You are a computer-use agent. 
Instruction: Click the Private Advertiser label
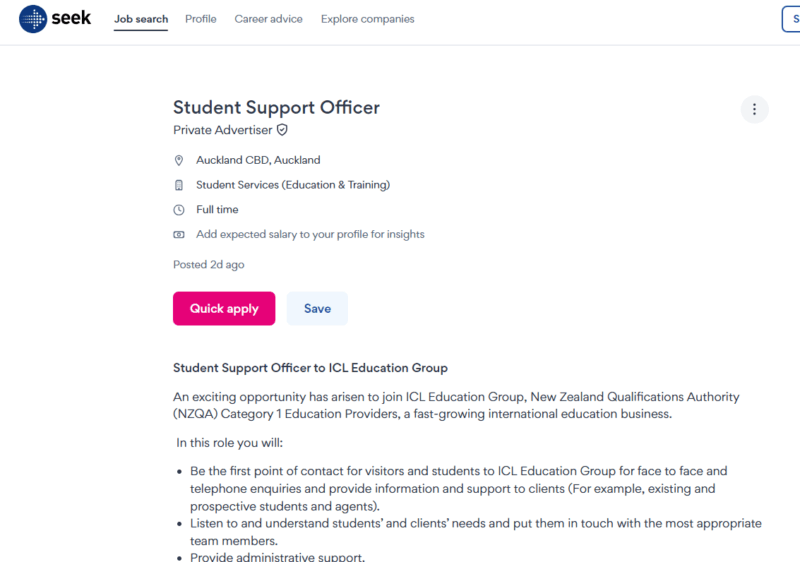point(222,130)
